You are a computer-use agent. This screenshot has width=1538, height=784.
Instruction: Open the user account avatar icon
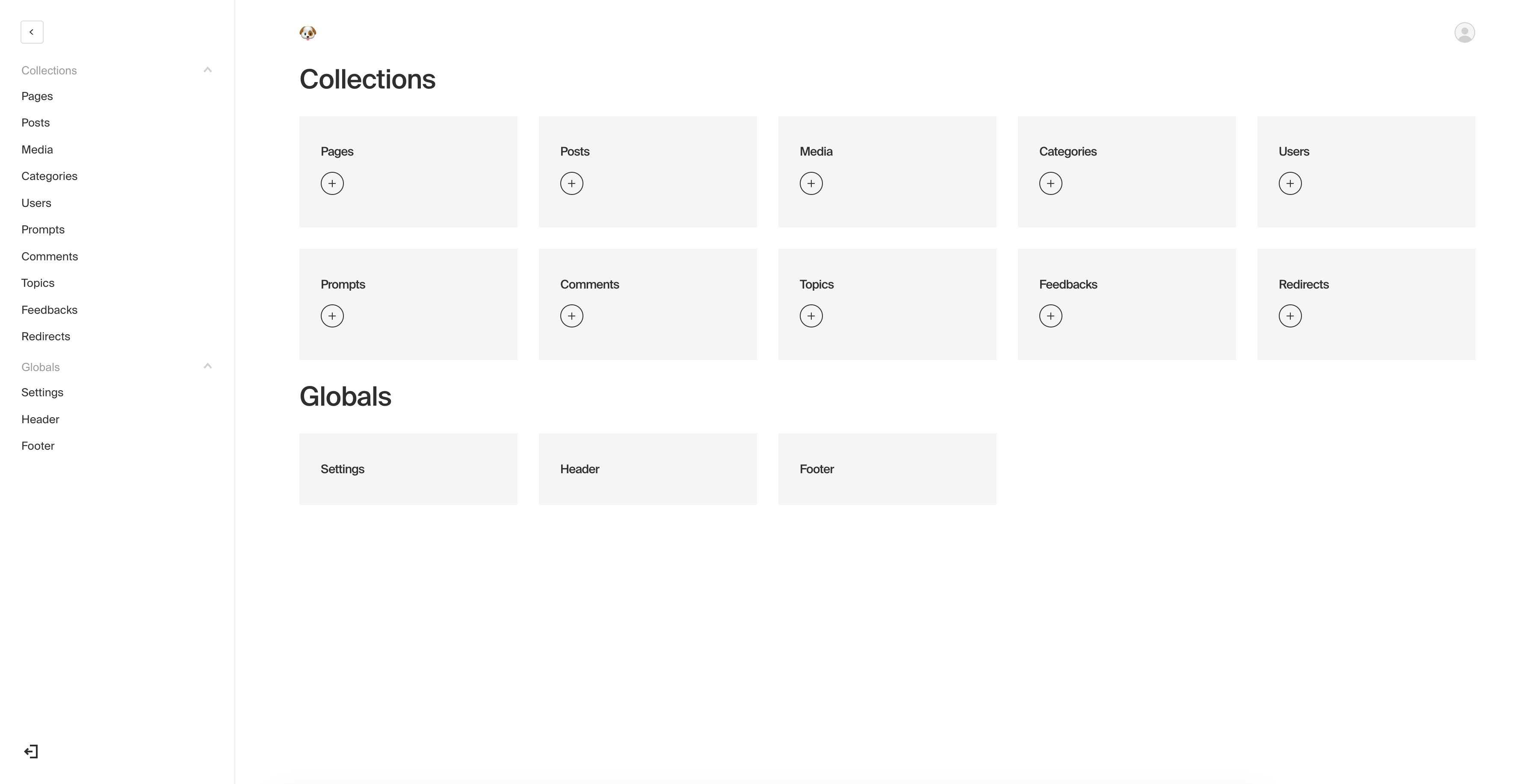[x=1464, y=32]
